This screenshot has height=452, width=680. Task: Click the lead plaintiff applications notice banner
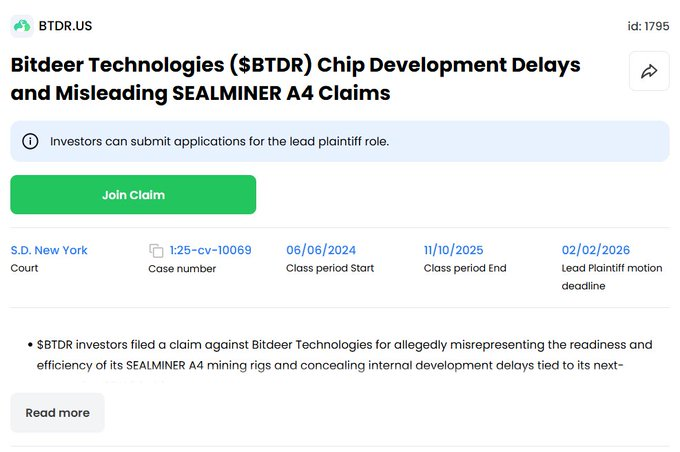(340, 142)
